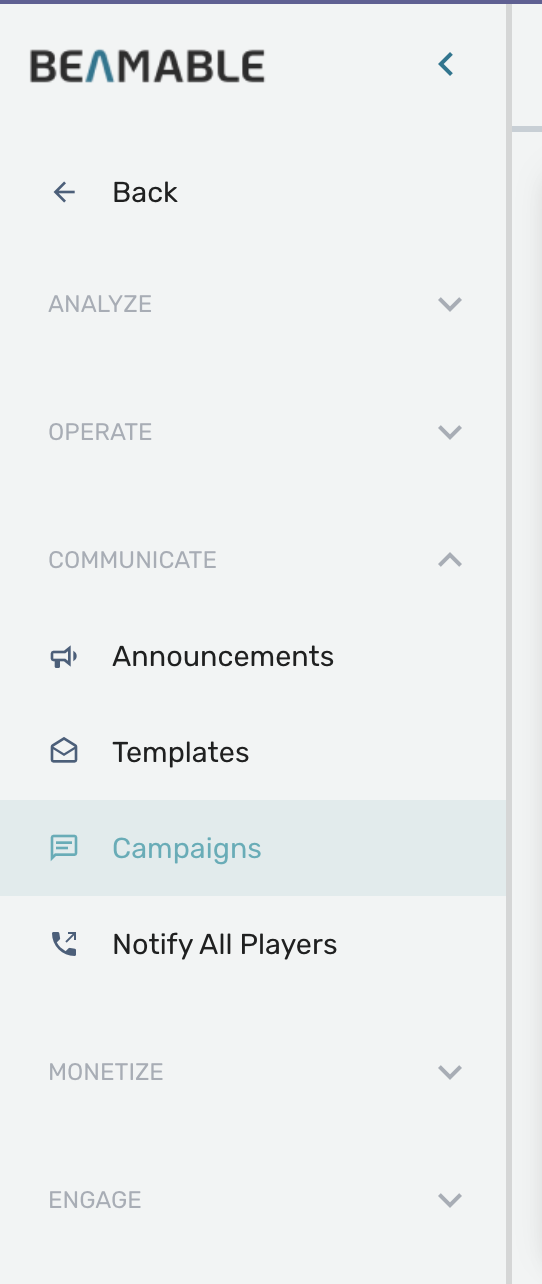Collapse sidebar with the left chevron icon
542x1284 pixels.
pos(446,65)
